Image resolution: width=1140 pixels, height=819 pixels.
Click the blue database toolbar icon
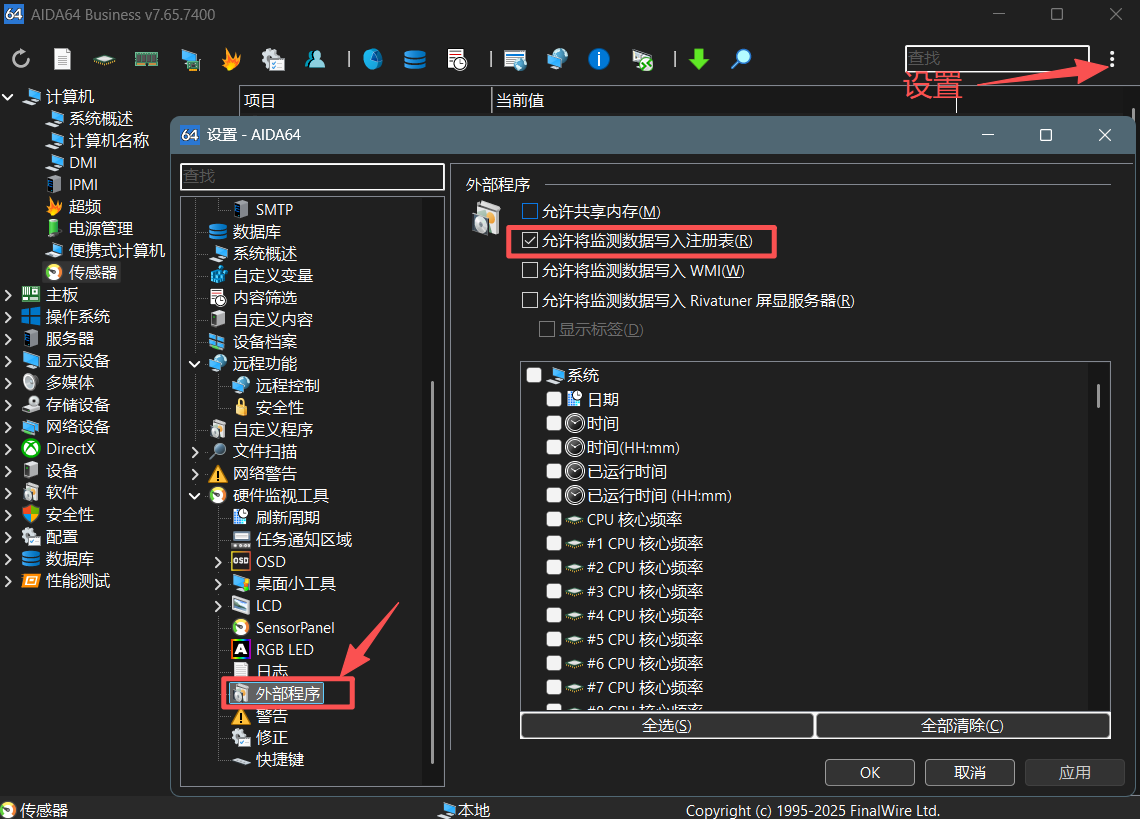click(414, 59)
